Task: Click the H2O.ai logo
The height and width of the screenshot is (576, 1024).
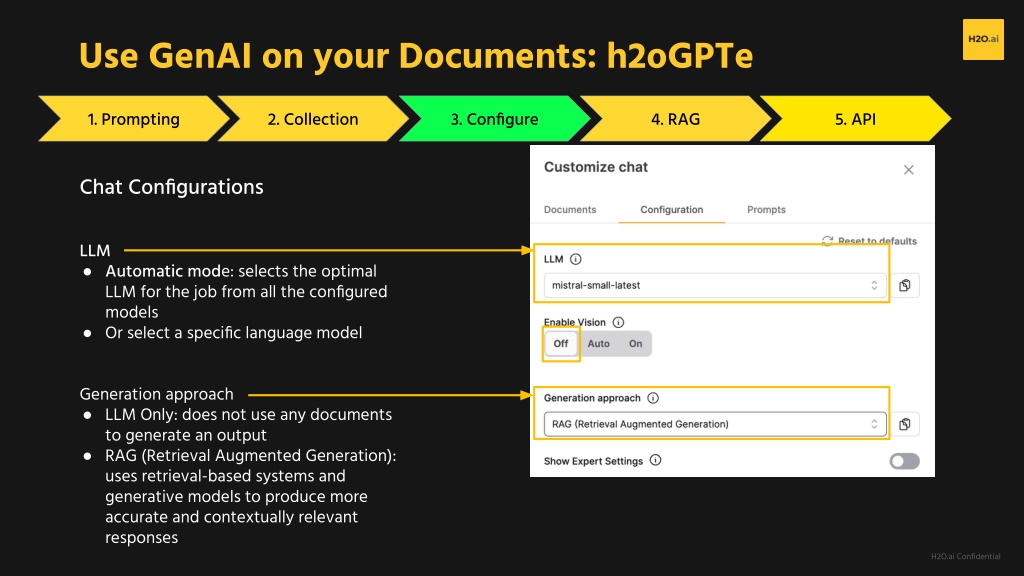Action: click(983, 39)
